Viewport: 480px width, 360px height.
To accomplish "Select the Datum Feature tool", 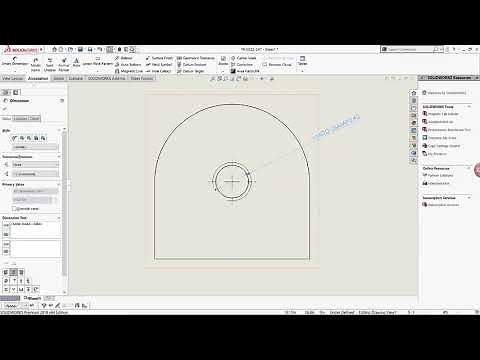I will (192, 64).
